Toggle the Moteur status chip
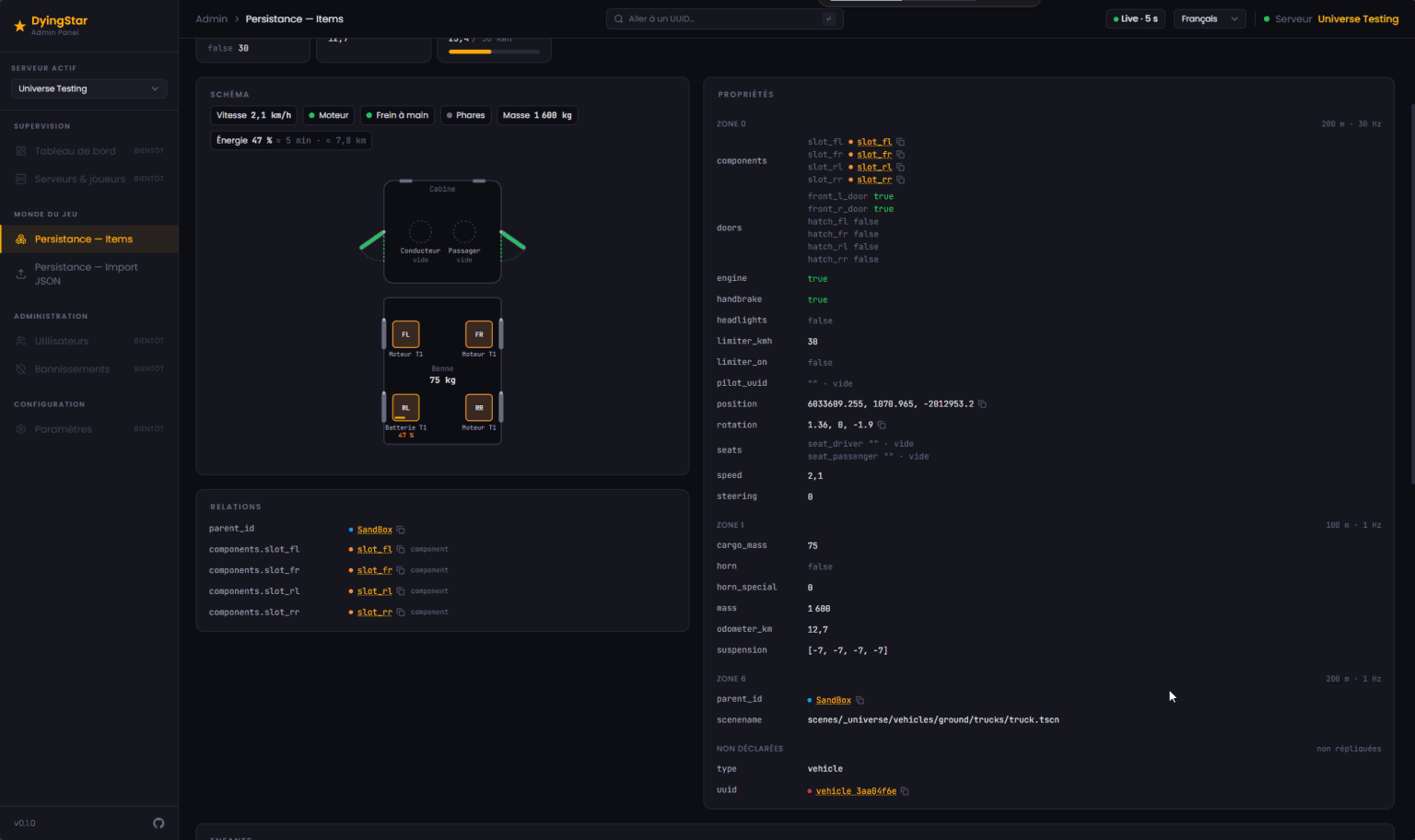1415x840 pixels. pos(329,115)
